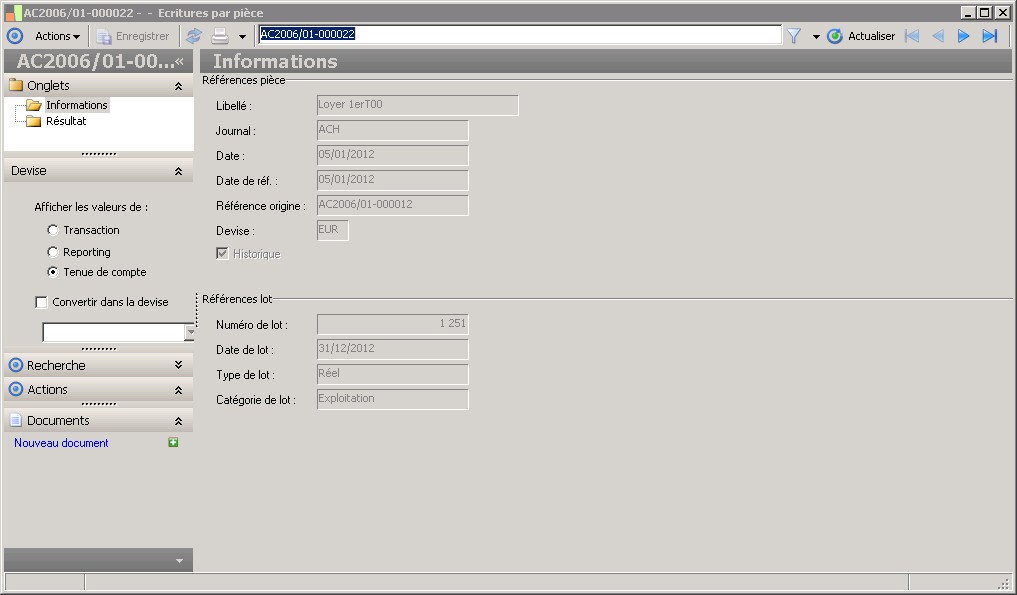Select the Reporting radio button

pos(53,252)
